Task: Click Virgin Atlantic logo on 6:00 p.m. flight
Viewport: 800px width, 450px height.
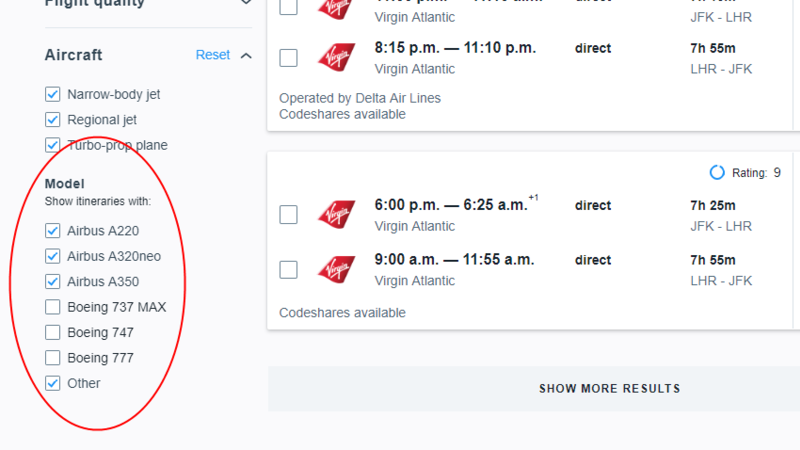Action: coord(336,214)
